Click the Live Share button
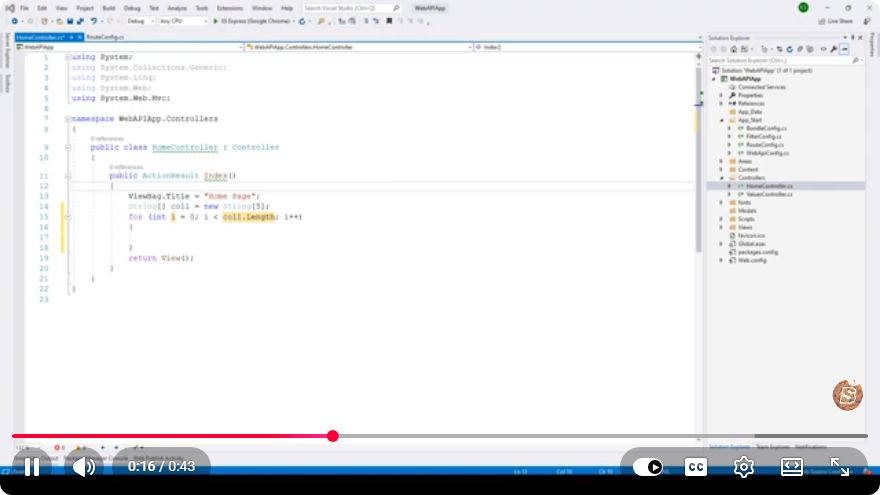The height and width of the screenshot is (495, 880). tap(836, 21)
